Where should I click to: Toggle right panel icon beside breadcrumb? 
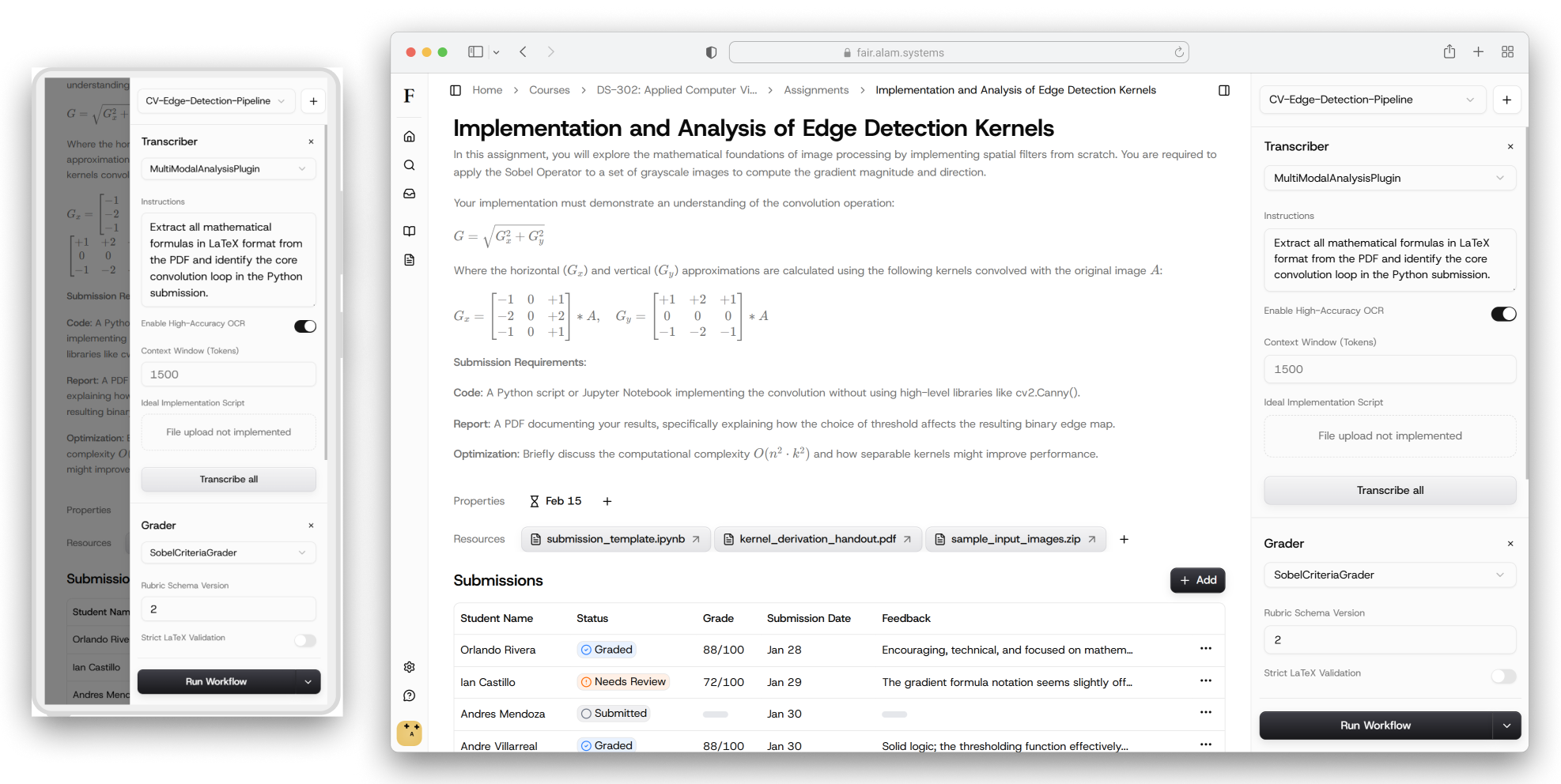tap(1223, 90)
